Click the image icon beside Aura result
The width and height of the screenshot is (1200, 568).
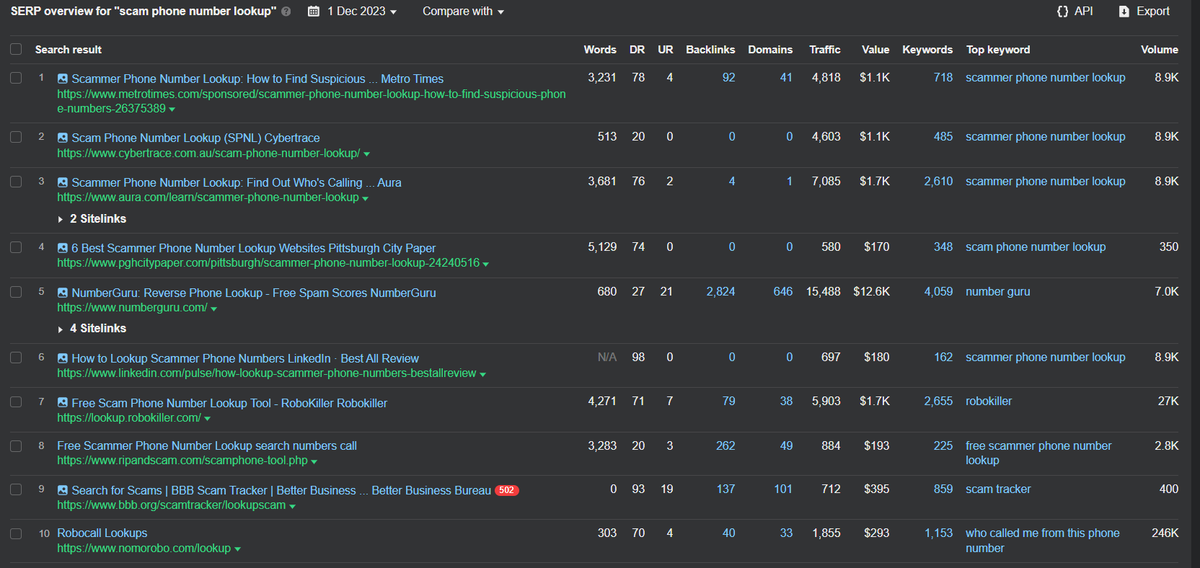[x=63, y=183]
